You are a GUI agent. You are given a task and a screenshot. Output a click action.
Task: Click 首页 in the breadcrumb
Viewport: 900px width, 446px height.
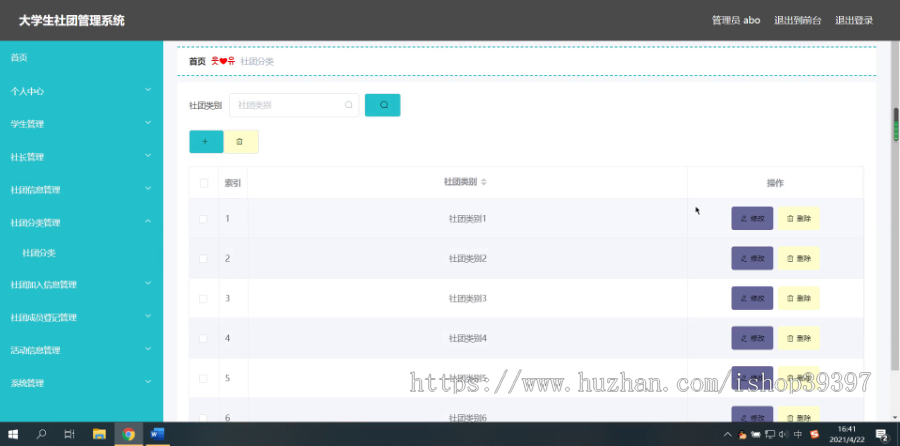pos(197,61)
